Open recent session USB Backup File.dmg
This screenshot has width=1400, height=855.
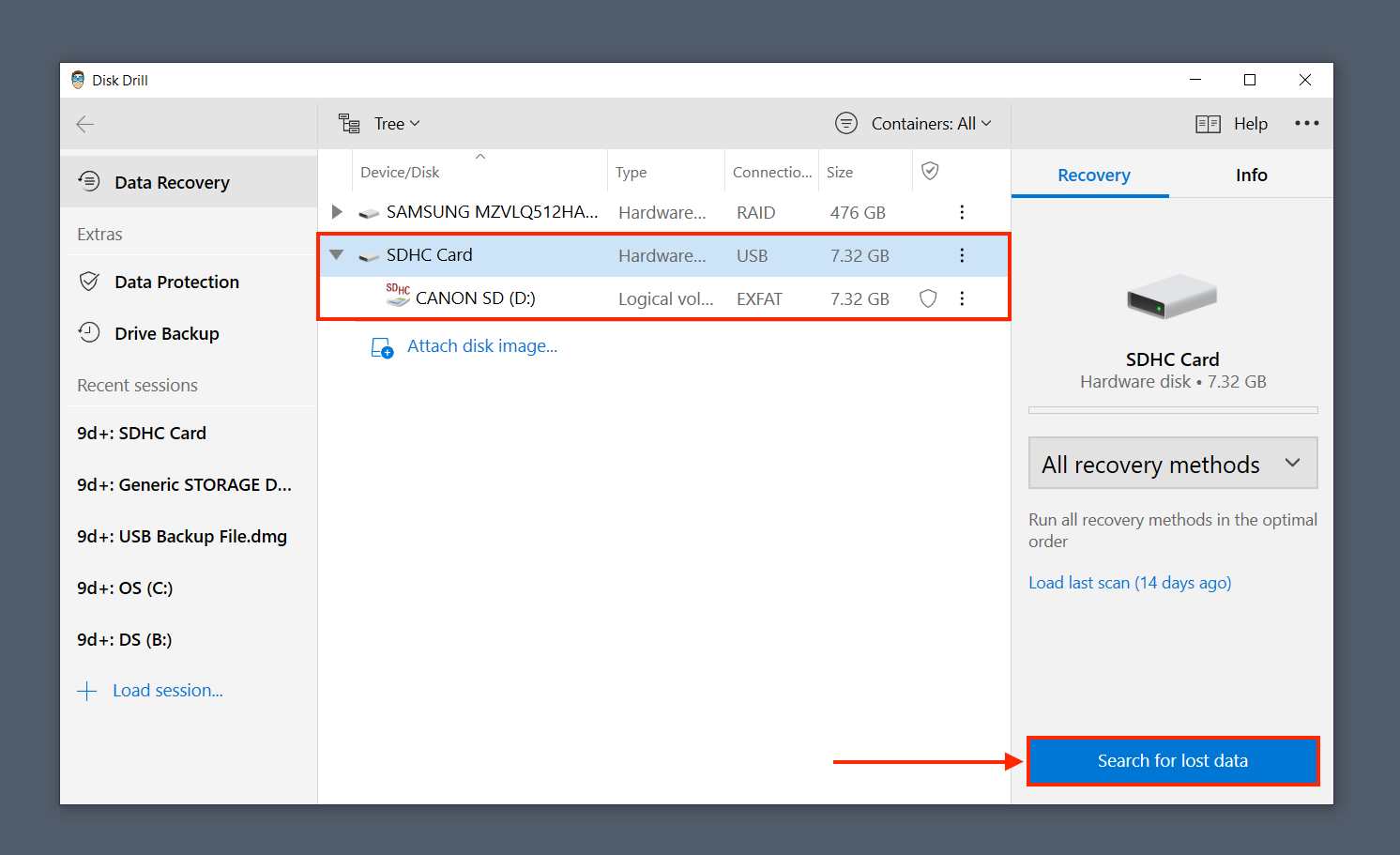[x=189, y=536]
